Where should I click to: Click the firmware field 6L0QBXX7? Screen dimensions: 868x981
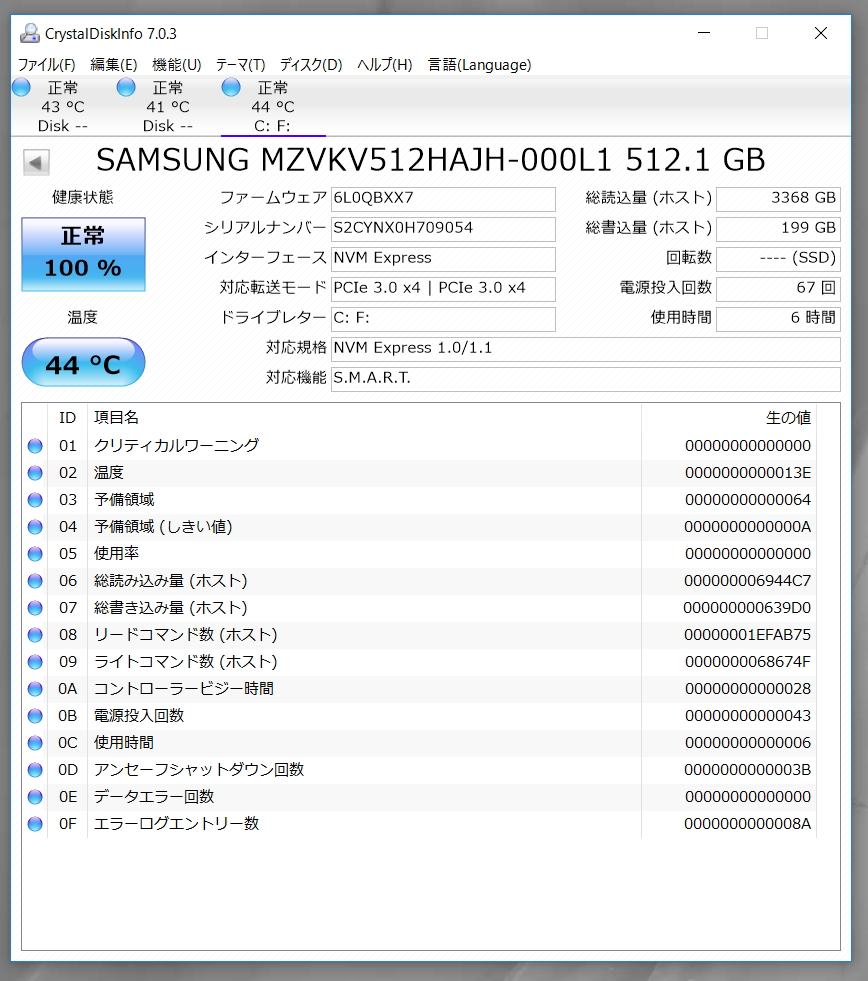[x=443, y=199]
